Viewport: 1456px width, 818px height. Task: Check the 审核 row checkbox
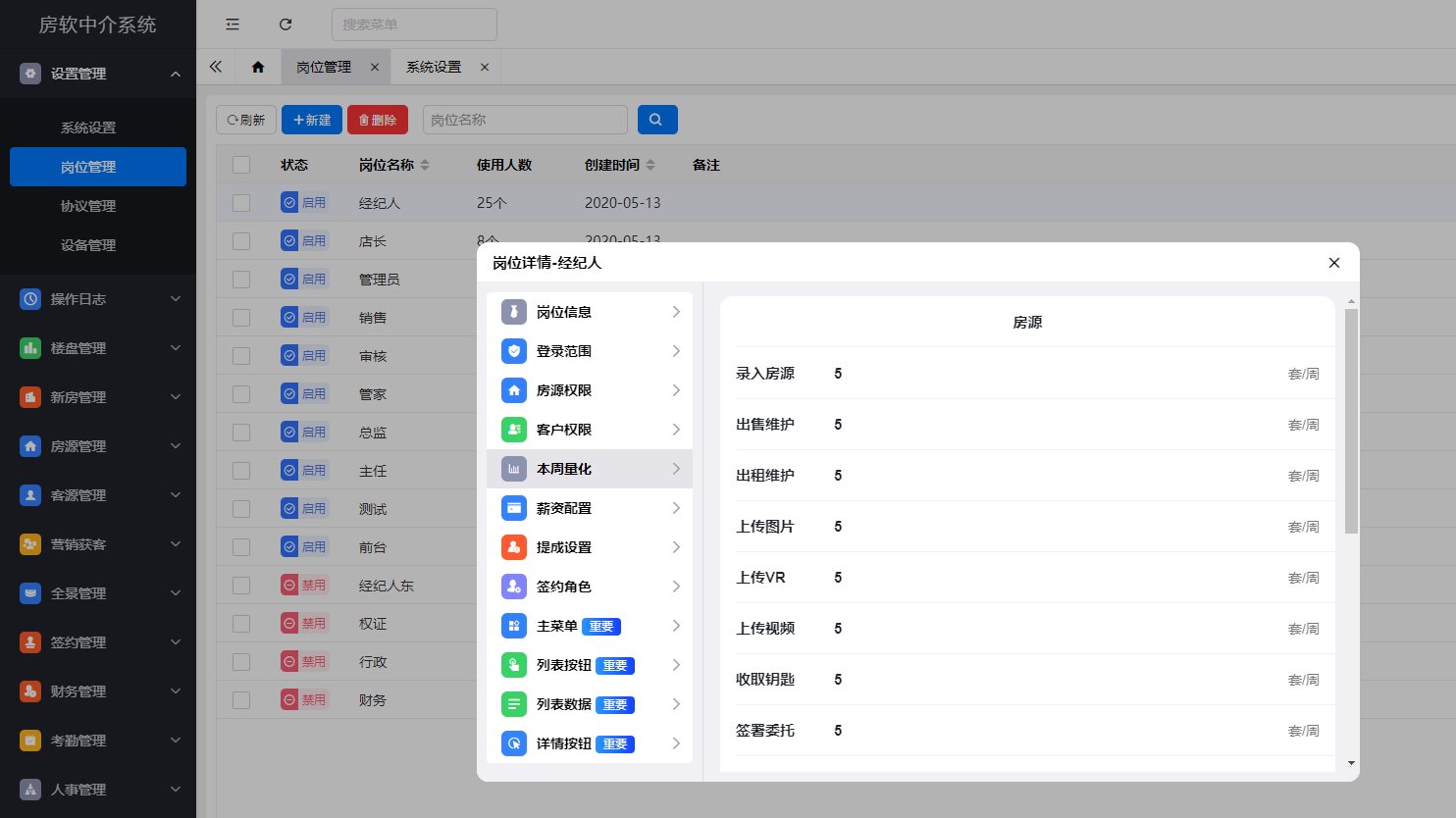click(241, 356)
